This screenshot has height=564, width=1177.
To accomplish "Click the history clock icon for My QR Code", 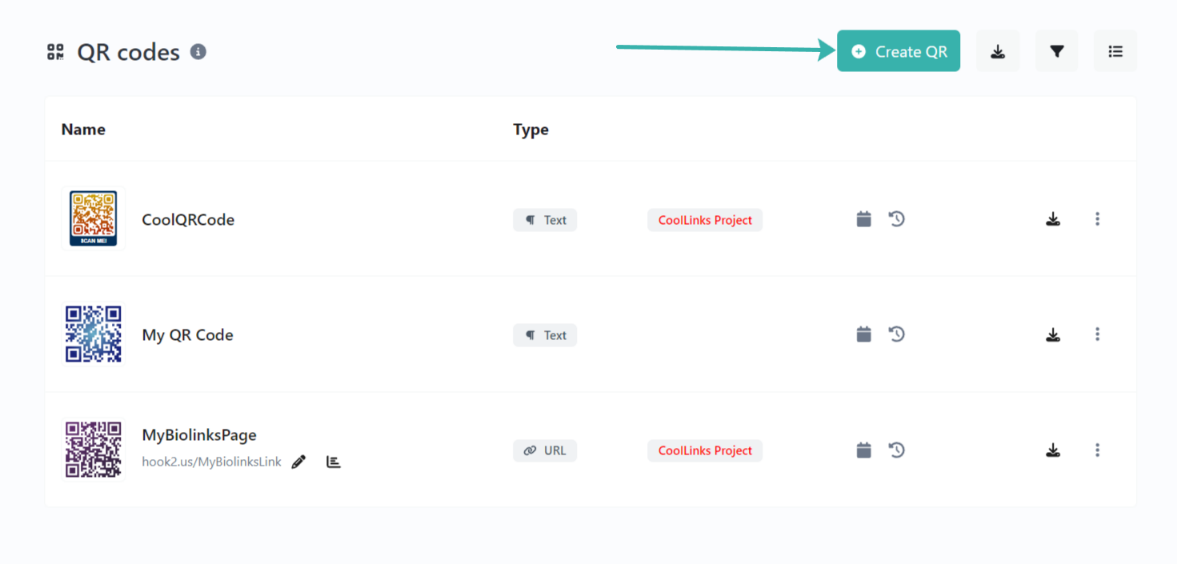I will [x=897, y=334].
